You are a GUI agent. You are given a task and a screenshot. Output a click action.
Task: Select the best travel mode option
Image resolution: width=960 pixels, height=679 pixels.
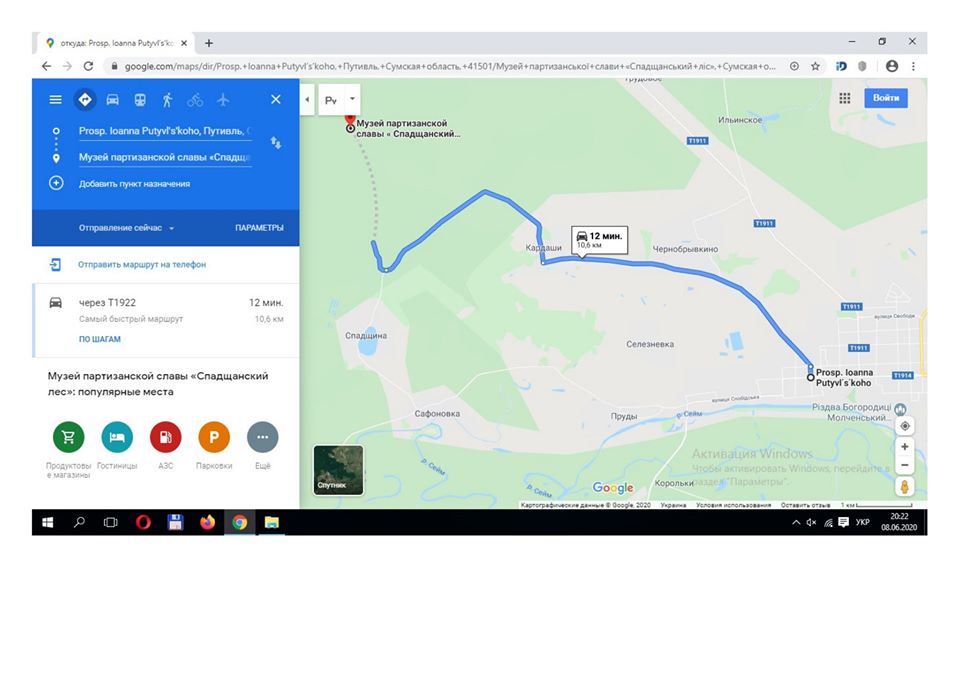point(85,99)
